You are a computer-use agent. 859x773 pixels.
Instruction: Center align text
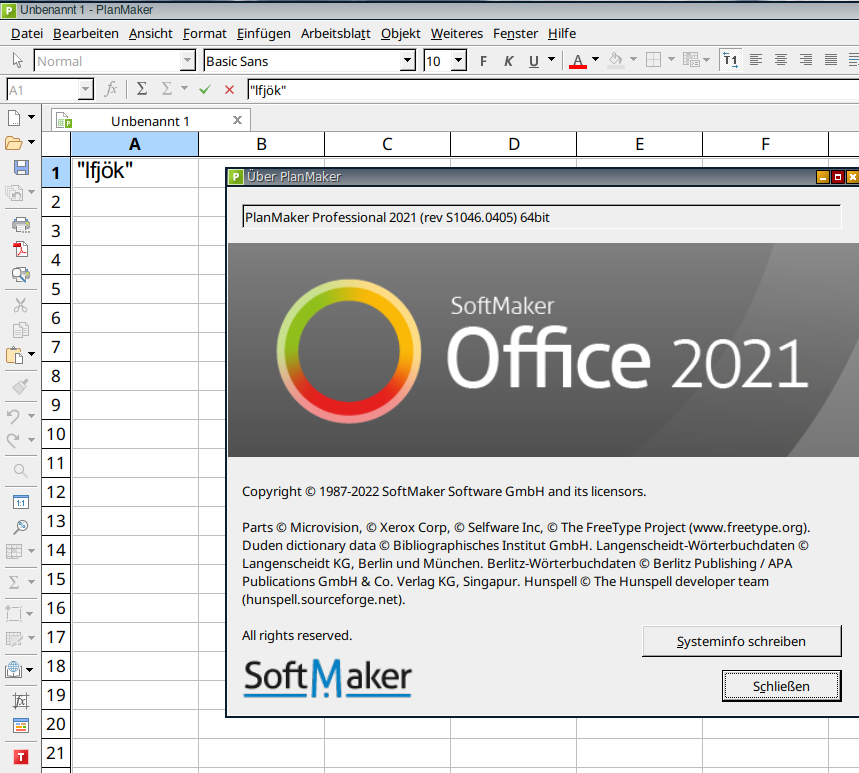(781, 60)
